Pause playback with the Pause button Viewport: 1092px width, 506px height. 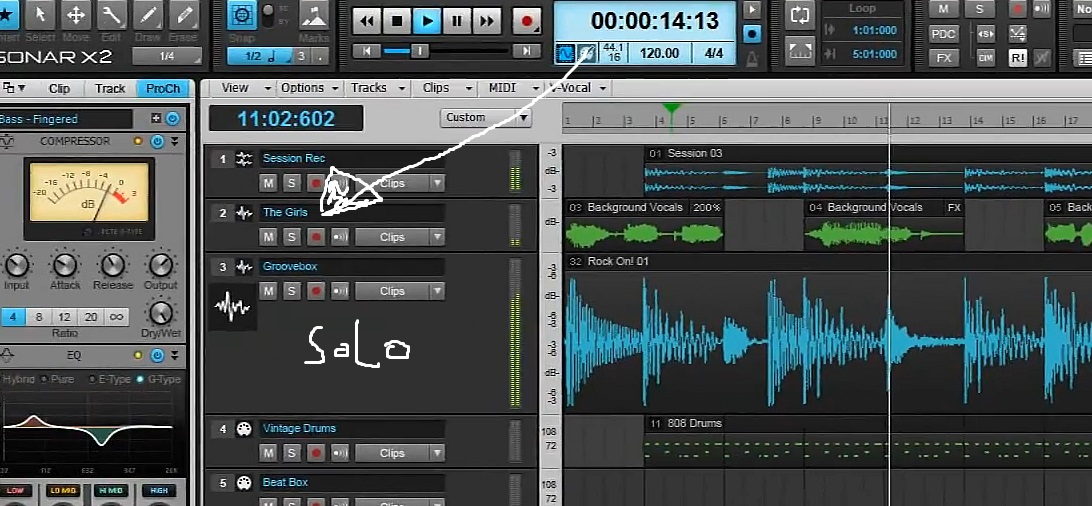tap(457, 21)
